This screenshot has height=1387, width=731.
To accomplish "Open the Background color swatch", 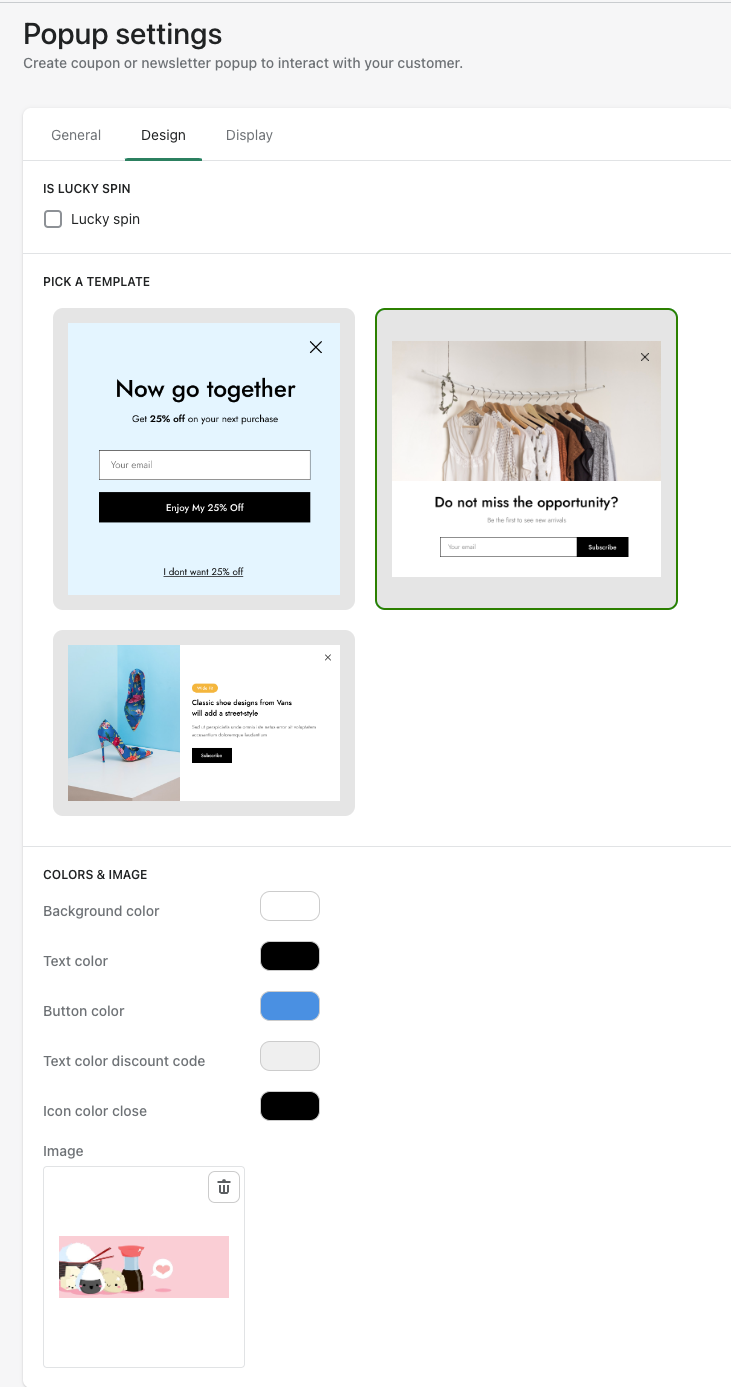I will click(x=290, y=906).
